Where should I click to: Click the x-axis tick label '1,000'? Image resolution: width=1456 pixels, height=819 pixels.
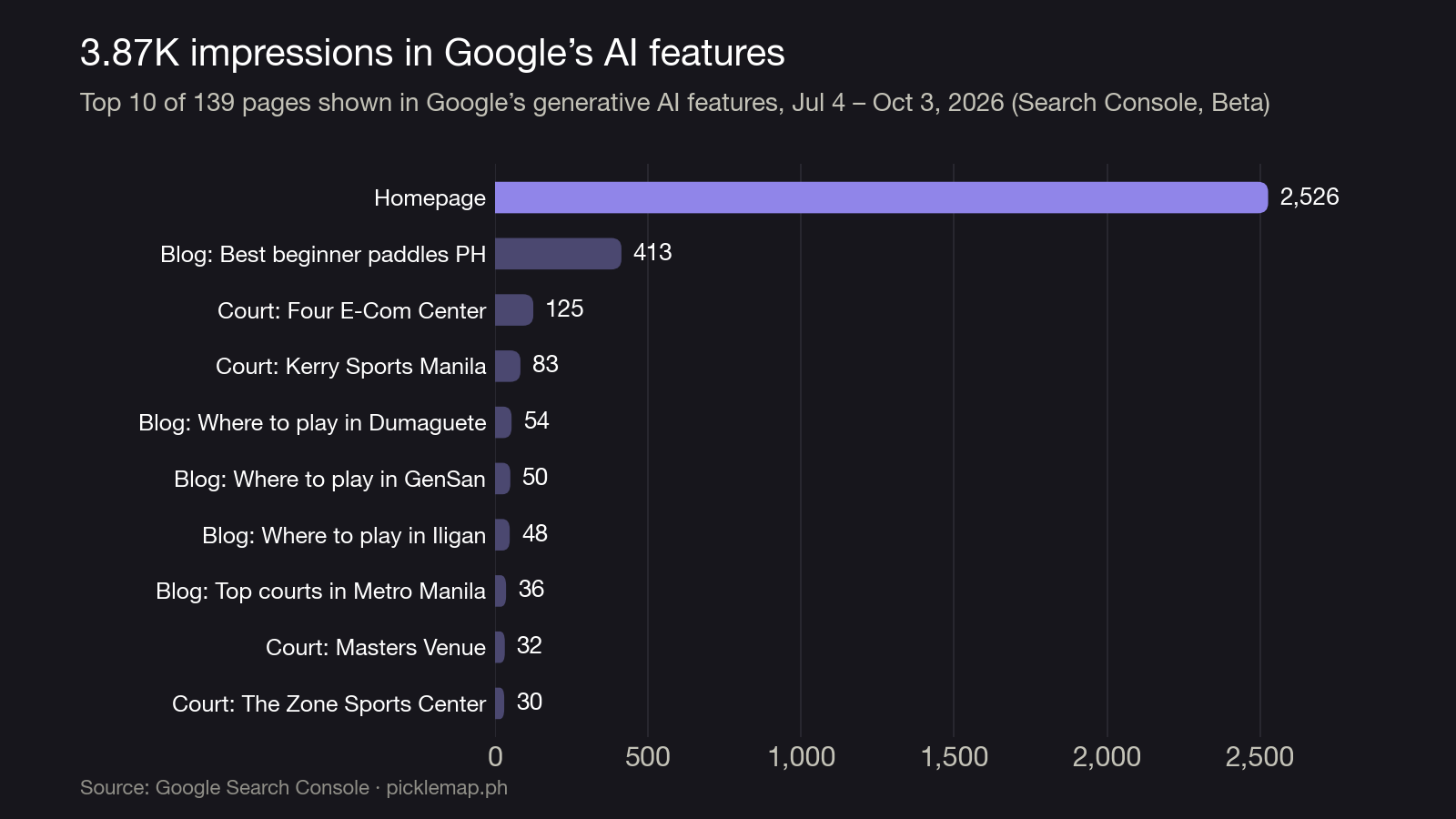[x=802, y=757]
